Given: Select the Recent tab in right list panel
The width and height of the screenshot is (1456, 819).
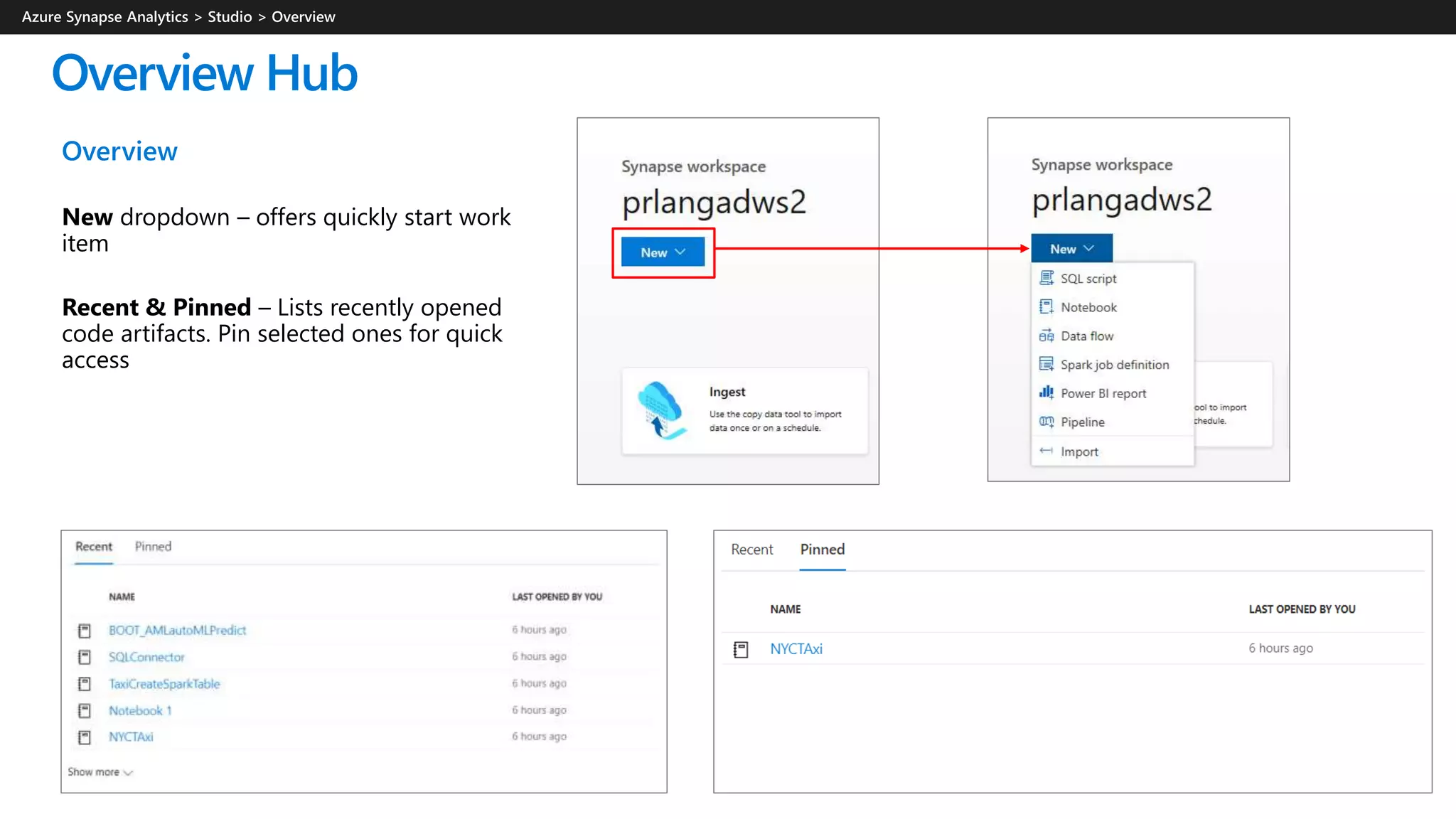Looking at the screenshot, I should 751,550.
